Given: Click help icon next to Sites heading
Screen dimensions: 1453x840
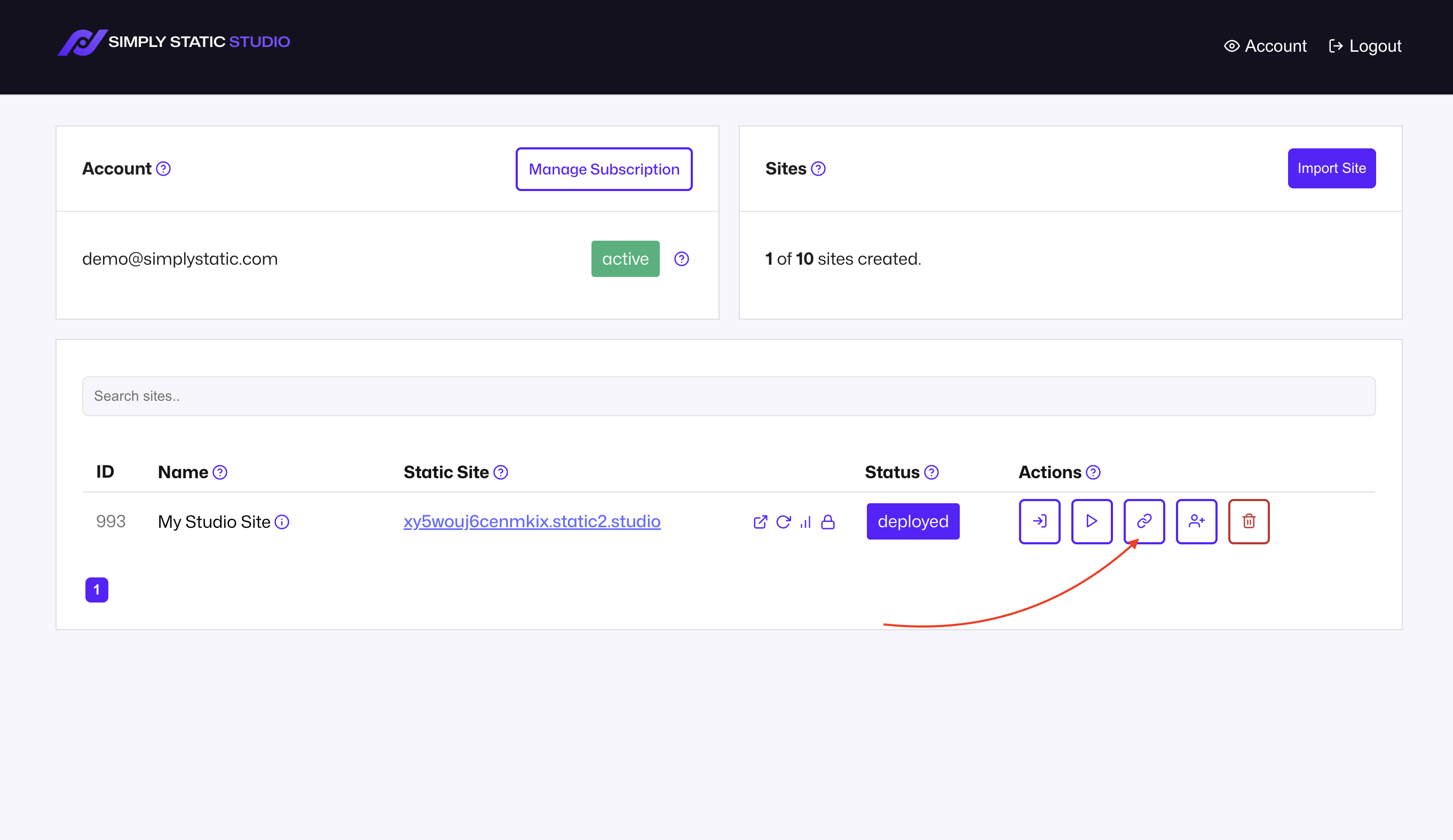Looking at the screenshot, I should [x=818, y=168].
